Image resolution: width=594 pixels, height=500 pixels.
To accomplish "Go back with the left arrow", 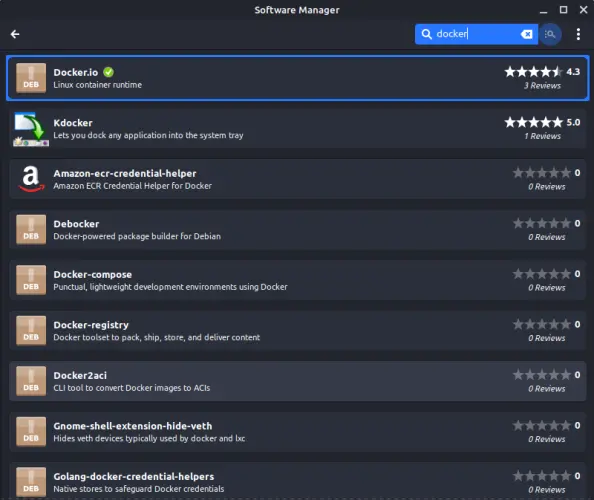I will [15, 34].
